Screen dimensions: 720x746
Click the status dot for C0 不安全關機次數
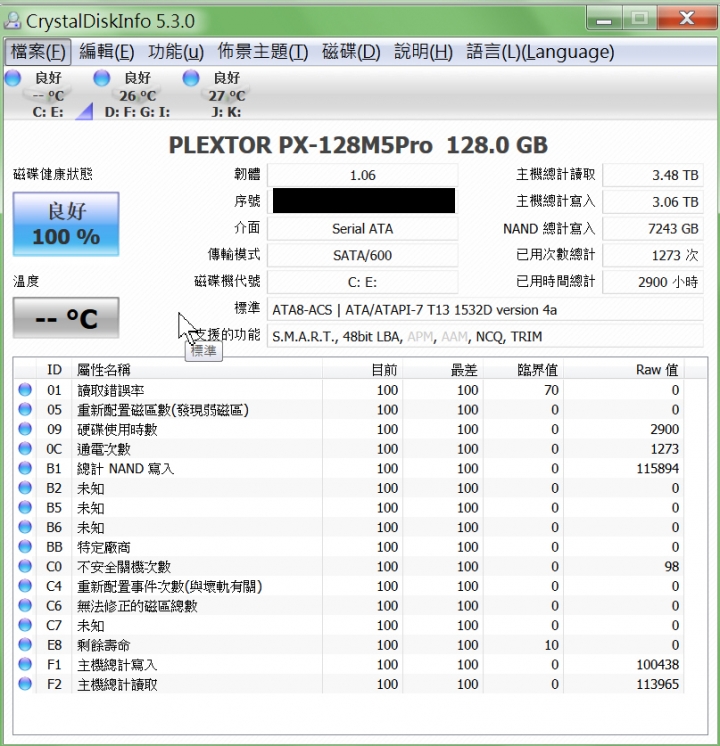pos(25,567)
